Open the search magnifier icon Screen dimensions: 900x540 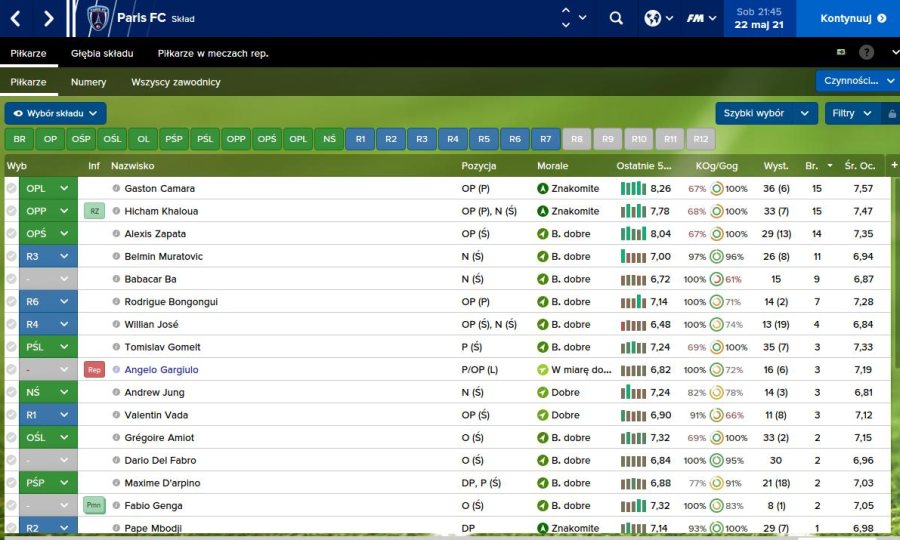pos(616,18)
